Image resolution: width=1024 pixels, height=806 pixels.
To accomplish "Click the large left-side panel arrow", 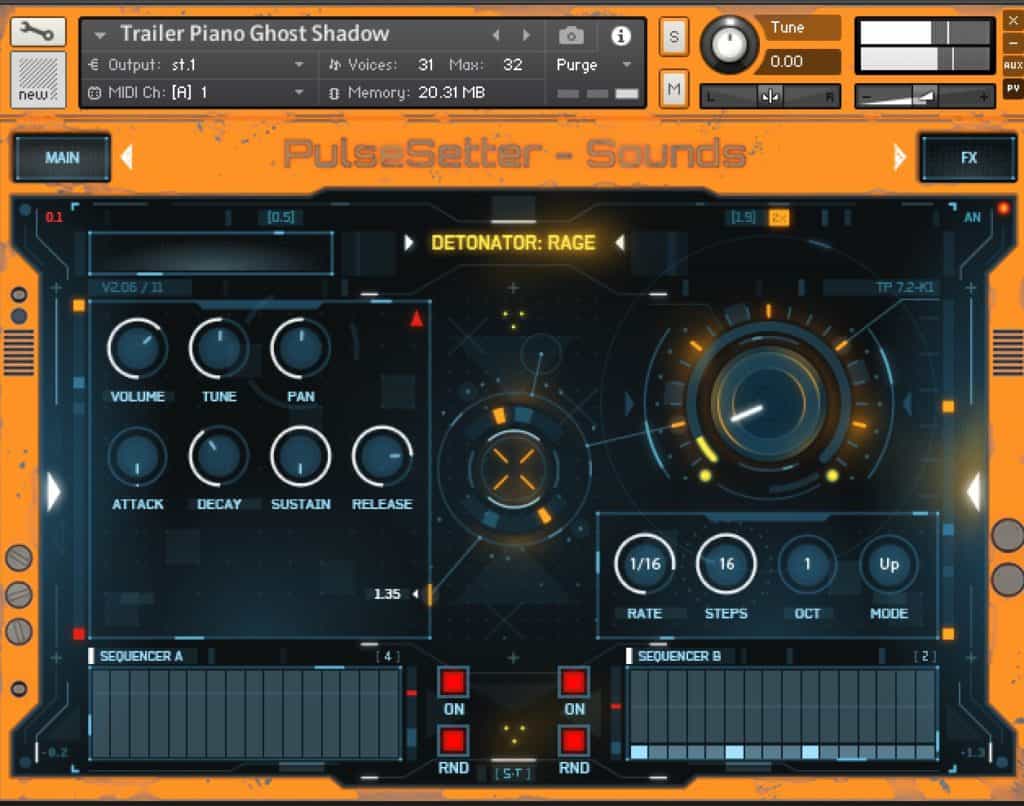I will (x=54, y=491).
